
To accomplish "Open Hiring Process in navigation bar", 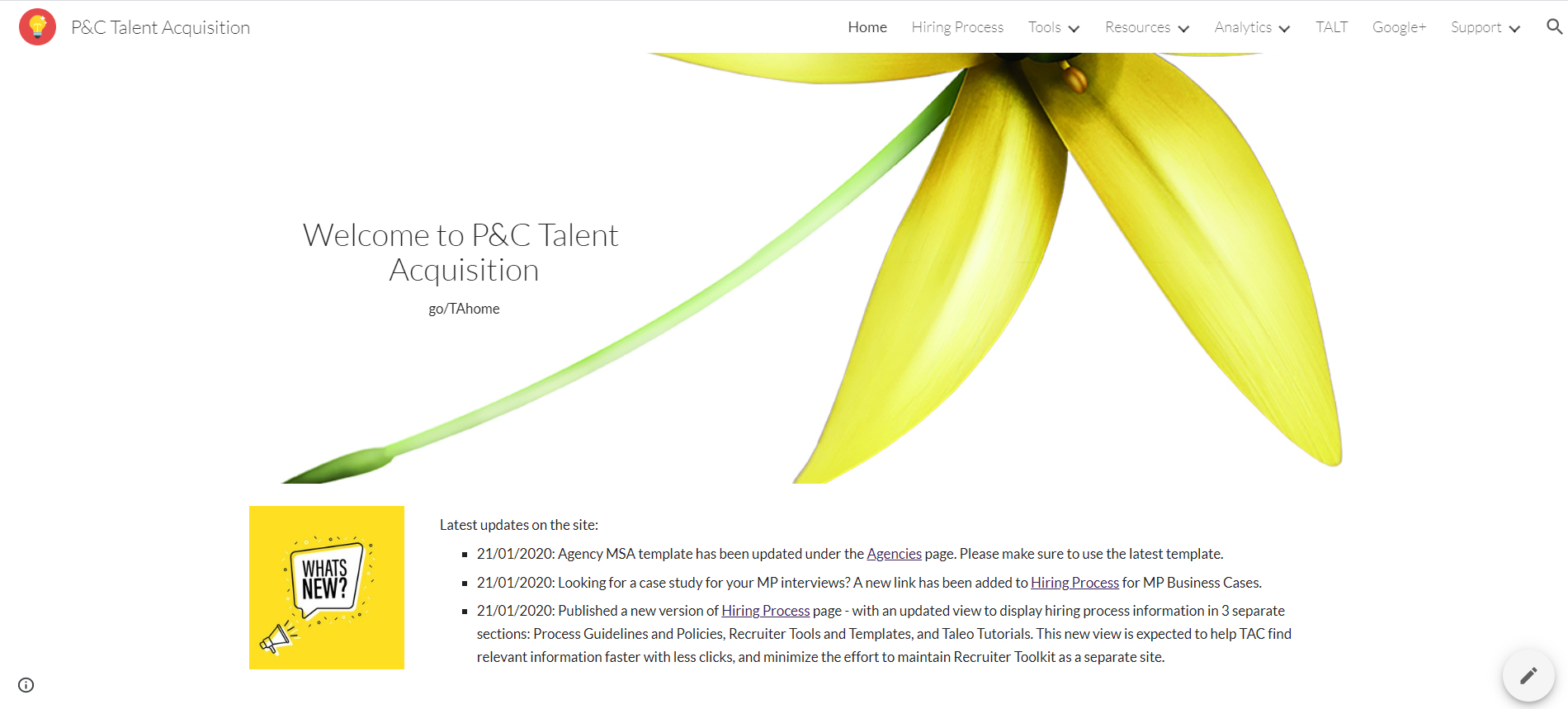I will (x=957, y=27).
